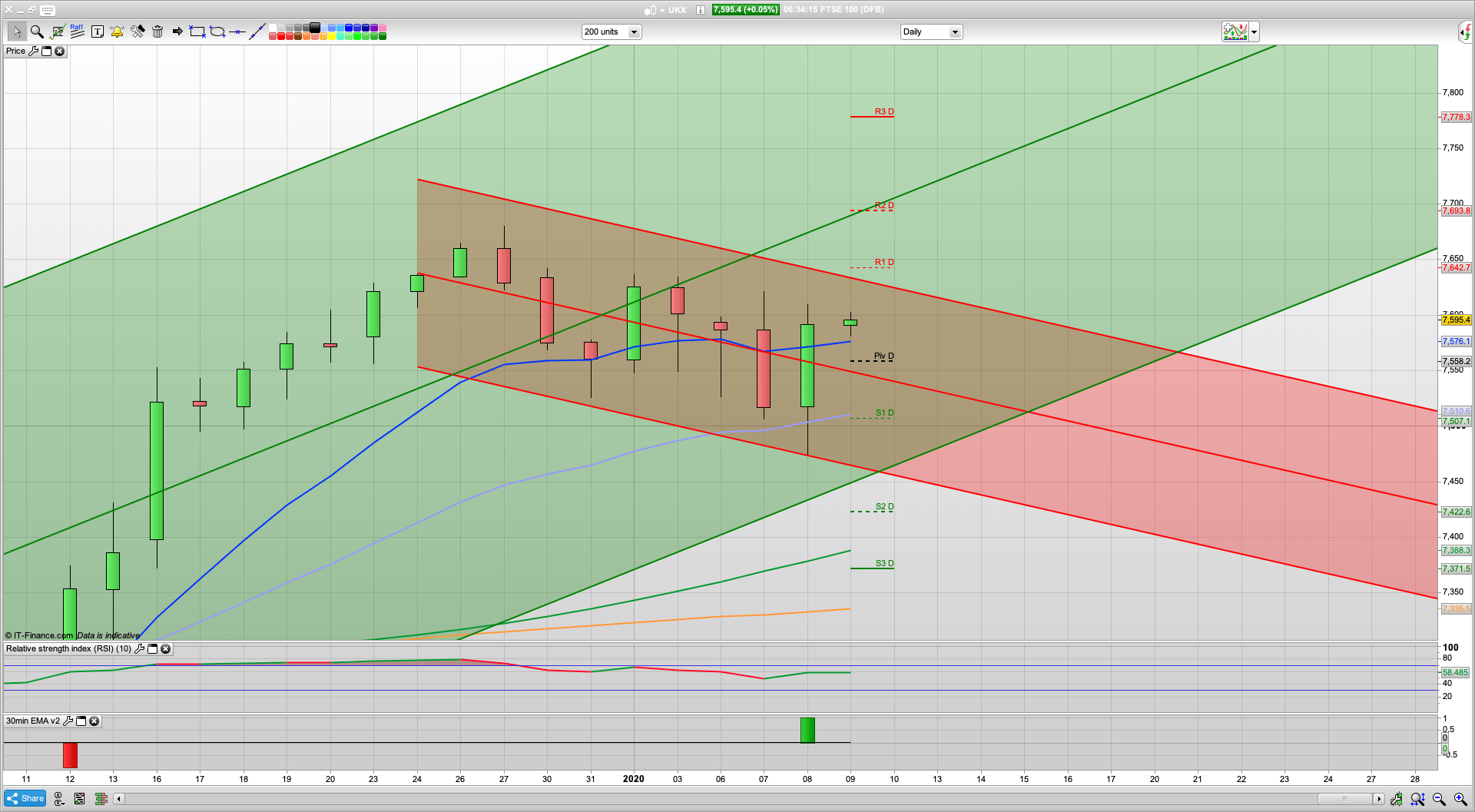Open the 200 units dropdown
The image size is (1475, 812).
[612, 31]
